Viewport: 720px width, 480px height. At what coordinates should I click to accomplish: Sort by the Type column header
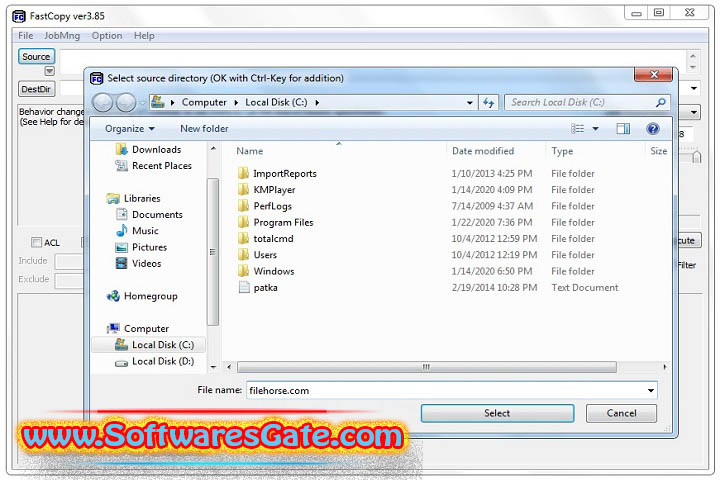[562, 151]
